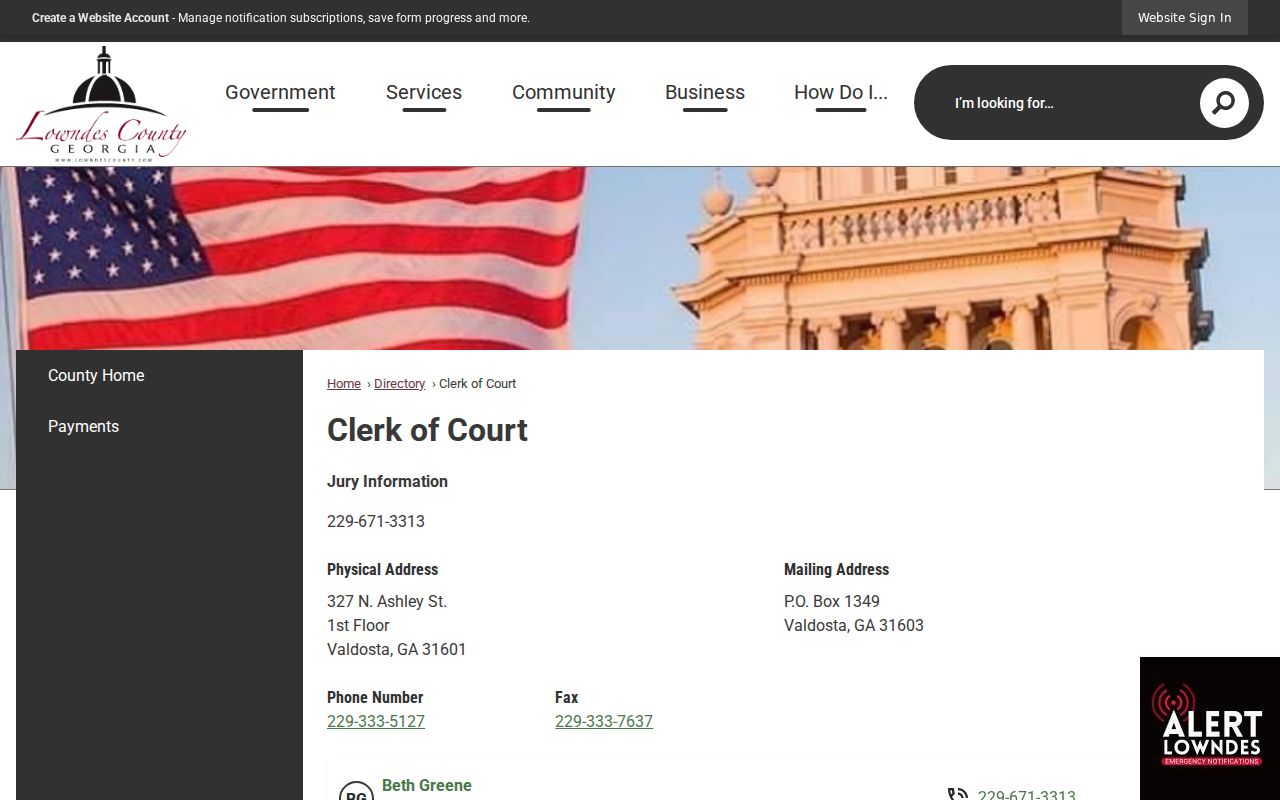Click the search magnifier button
This screenshot has width=1280, height=800.
[x=1224, y=102]
